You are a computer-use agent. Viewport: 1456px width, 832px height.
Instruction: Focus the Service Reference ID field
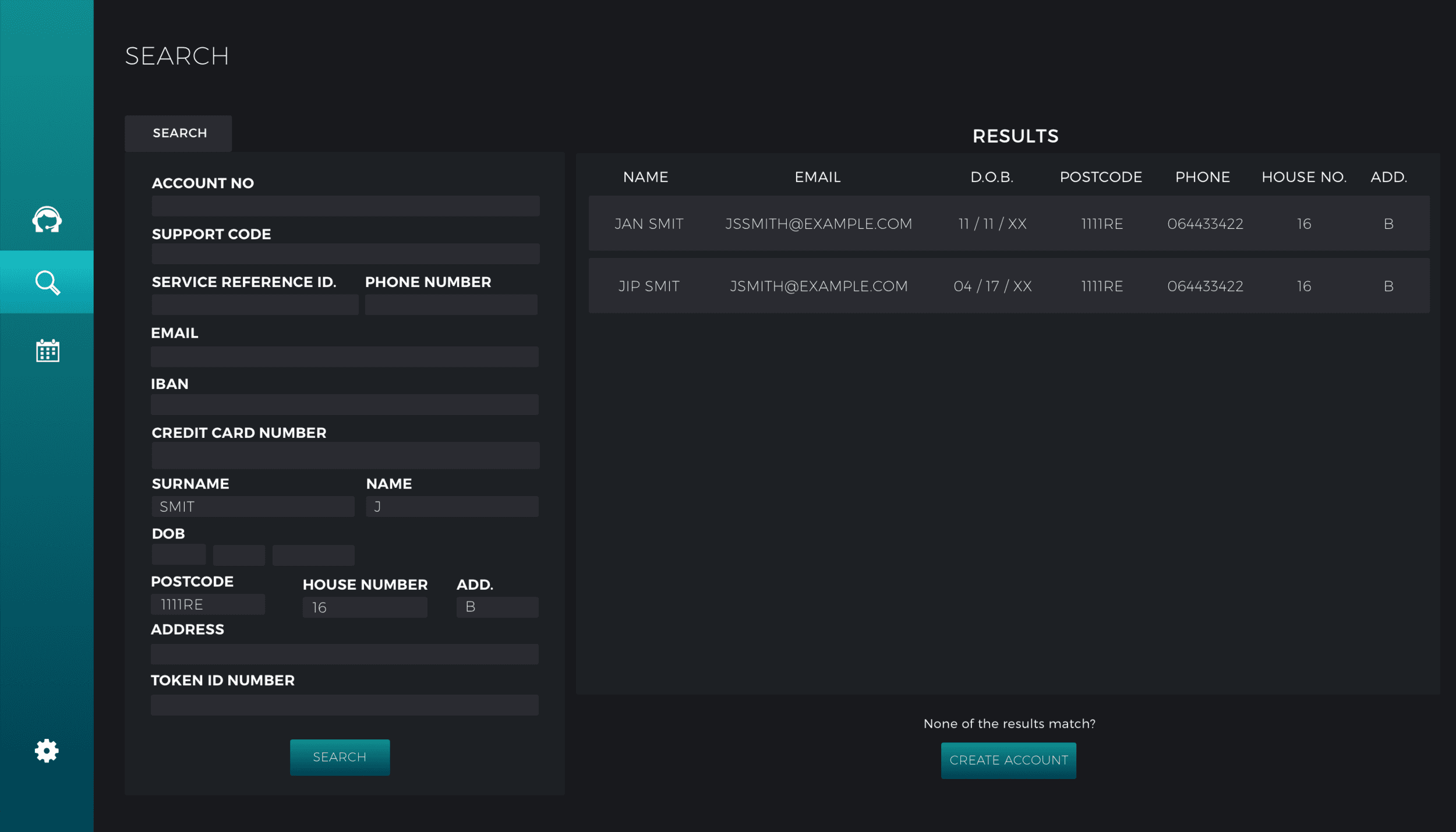(255, 305)
